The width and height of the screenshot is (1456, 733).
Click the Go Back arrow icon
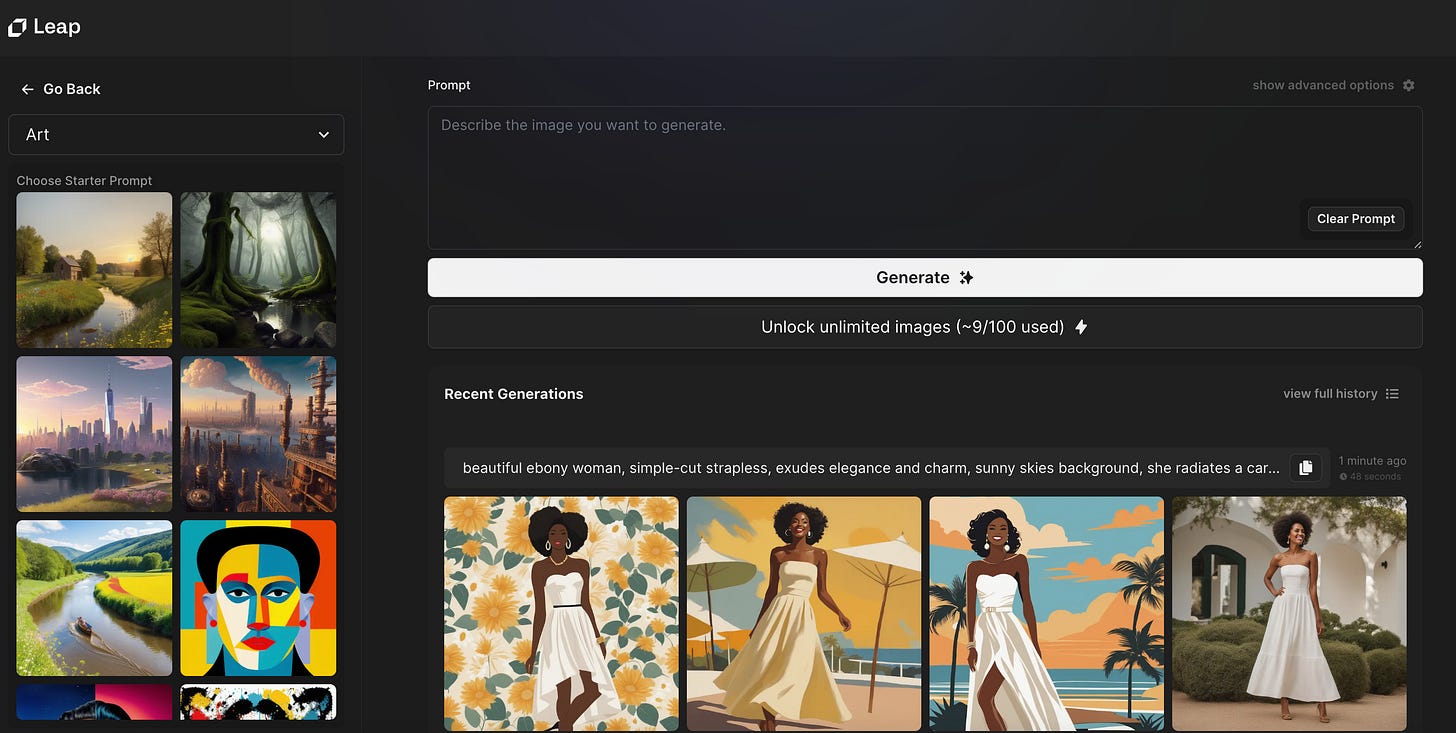pos(27,89)
